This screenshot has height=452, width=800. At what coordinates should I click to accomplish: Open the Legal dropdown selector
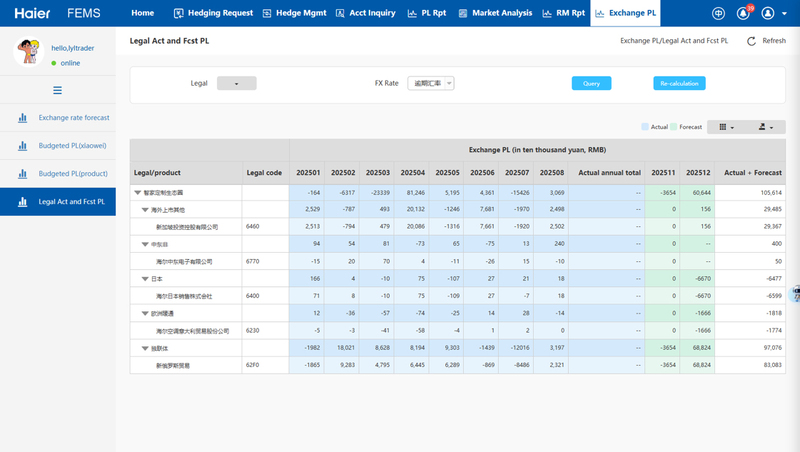click(237, 84)
